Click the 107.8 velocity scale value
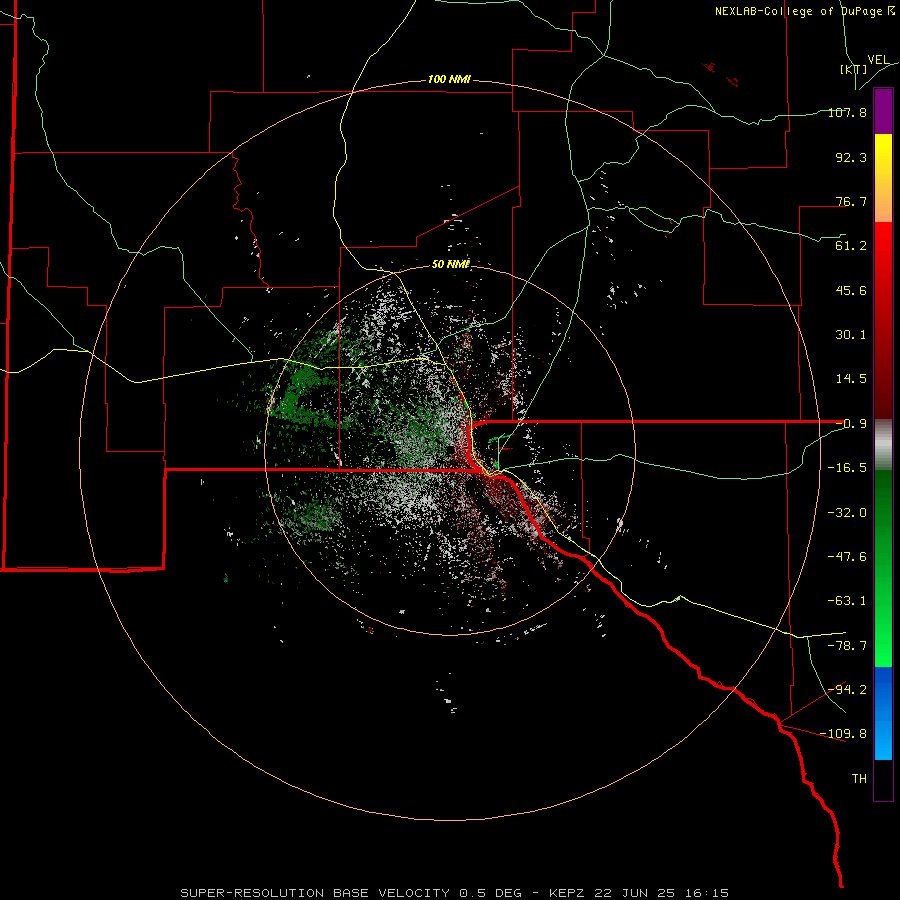Screen dimensions: 900x900 847,112
